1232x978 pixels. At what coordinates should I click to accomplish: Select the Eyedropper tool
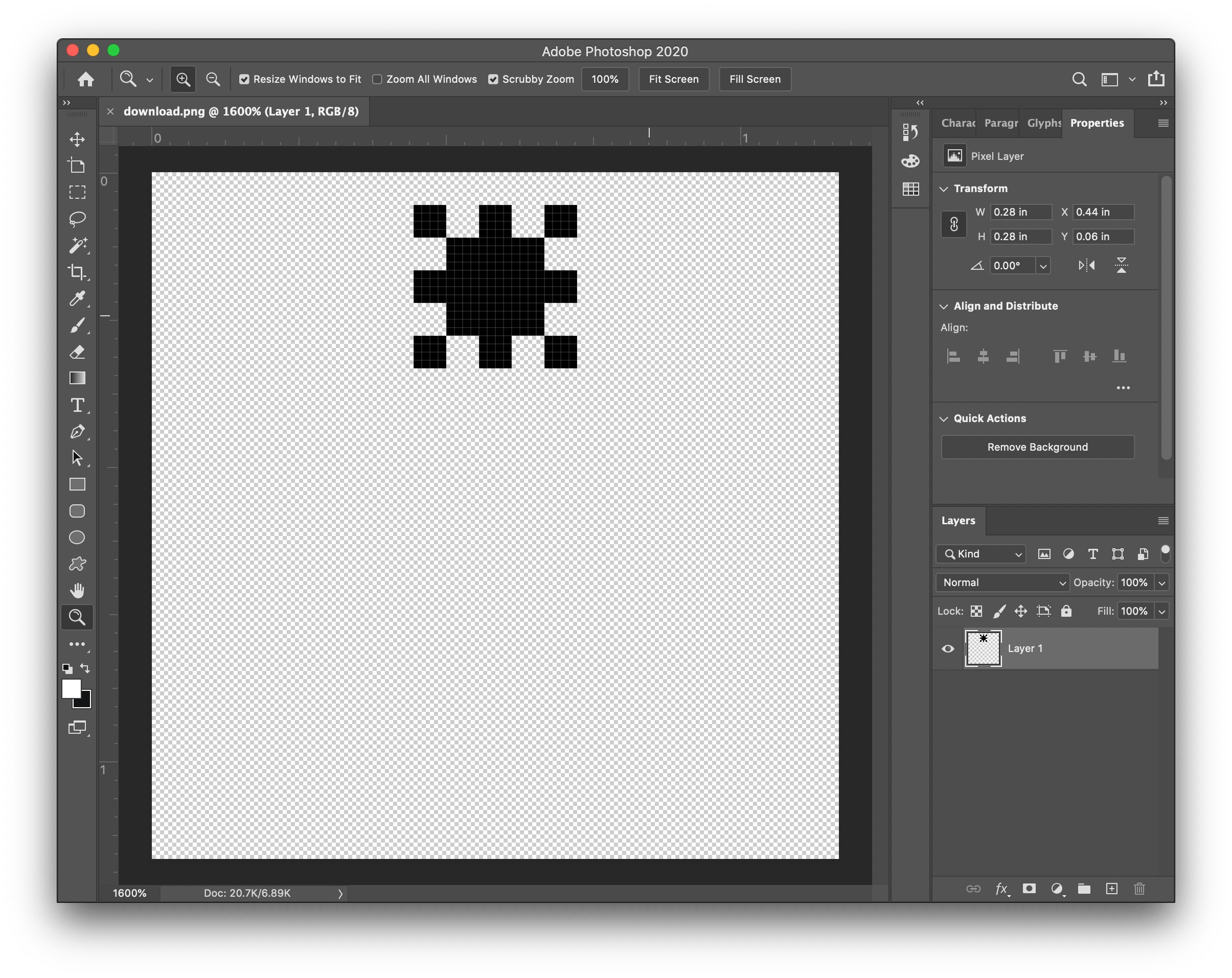pyautogui.click(x=77, y=298)
